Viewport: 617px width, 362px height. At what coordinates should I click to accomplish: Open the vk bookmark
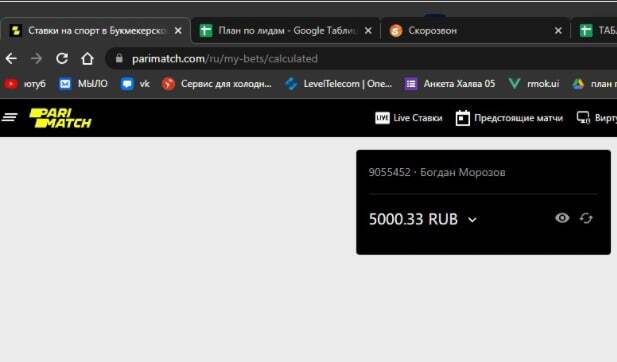click(136, 84)
